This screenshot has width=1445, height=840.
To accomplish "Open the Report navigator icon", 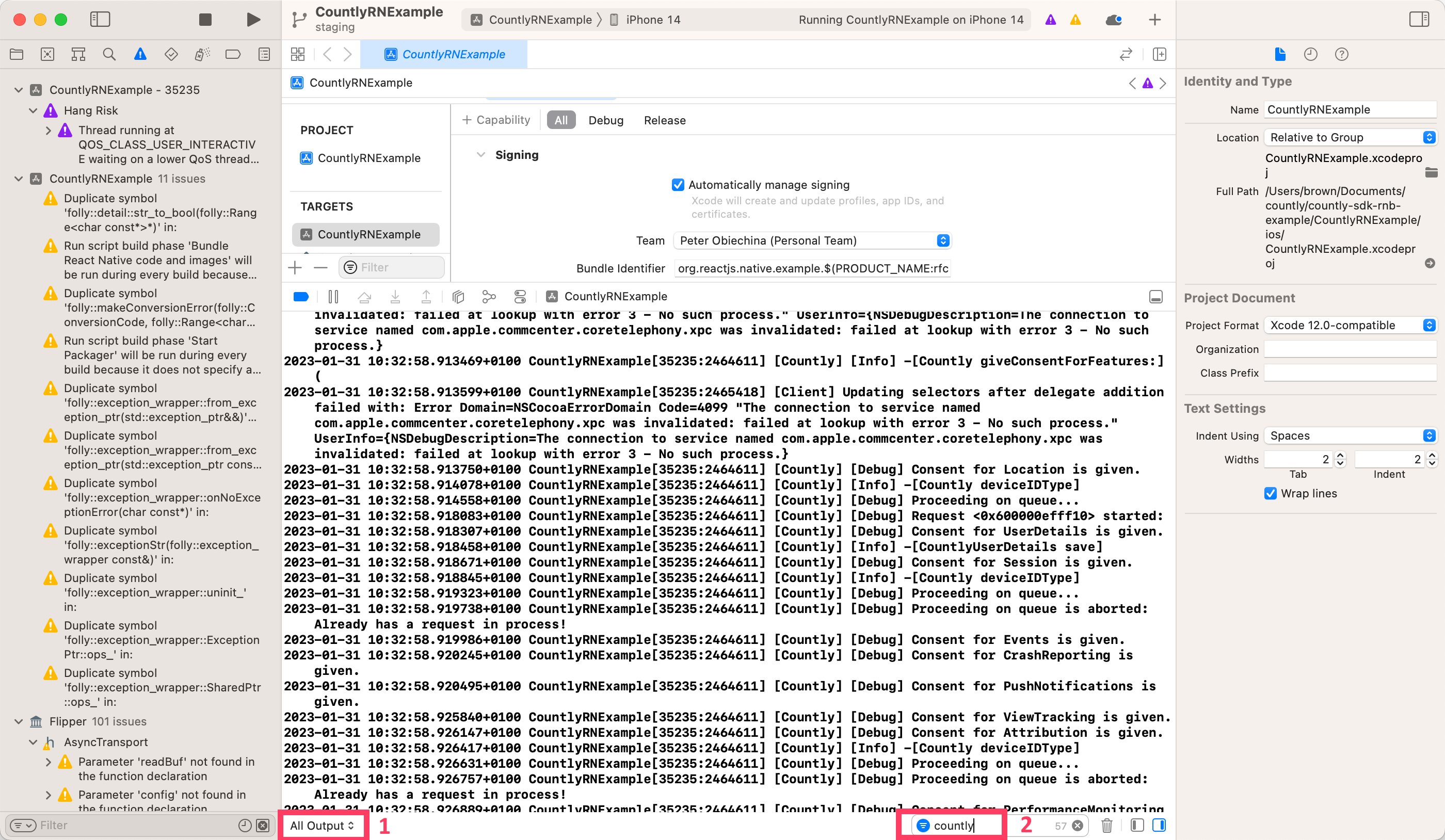I will [x=264, y=55].
